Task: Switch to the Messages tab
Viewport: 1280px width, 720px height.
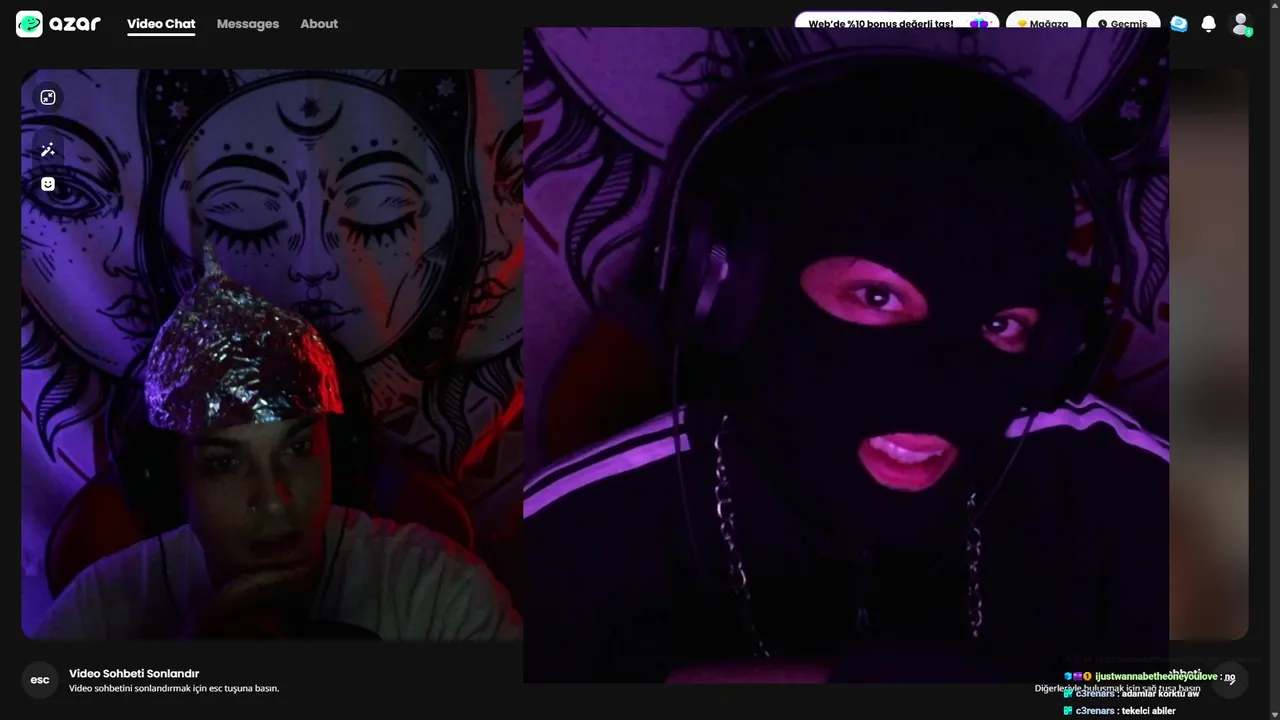Action: click(x=248, y=24)
